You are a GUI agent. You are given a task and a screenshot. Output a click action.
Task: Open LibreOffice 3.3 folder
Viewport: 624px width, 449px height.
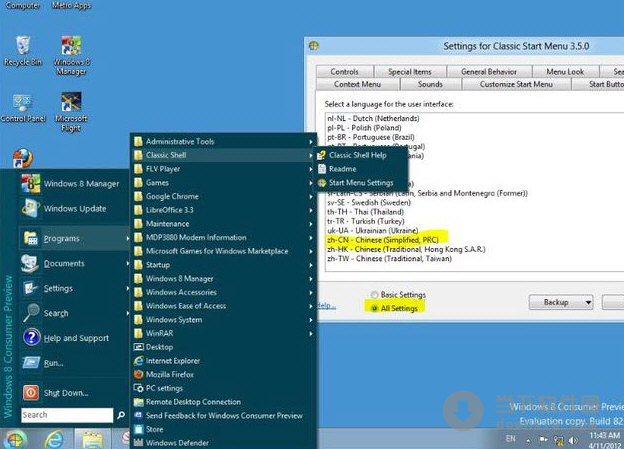click(x=223, y=210)
